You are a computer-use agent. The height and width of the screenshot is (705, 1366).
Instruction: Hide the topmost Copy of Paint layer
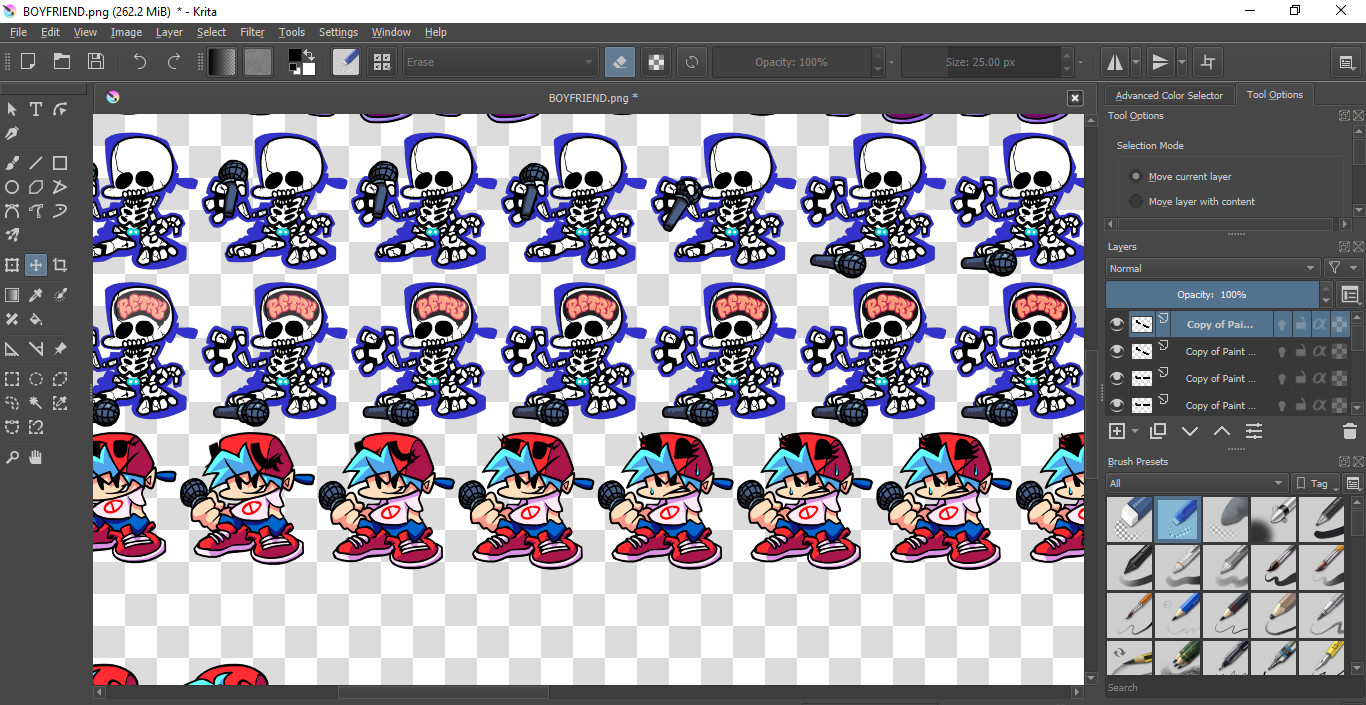pyautogui.click(x=1117, y=324)
